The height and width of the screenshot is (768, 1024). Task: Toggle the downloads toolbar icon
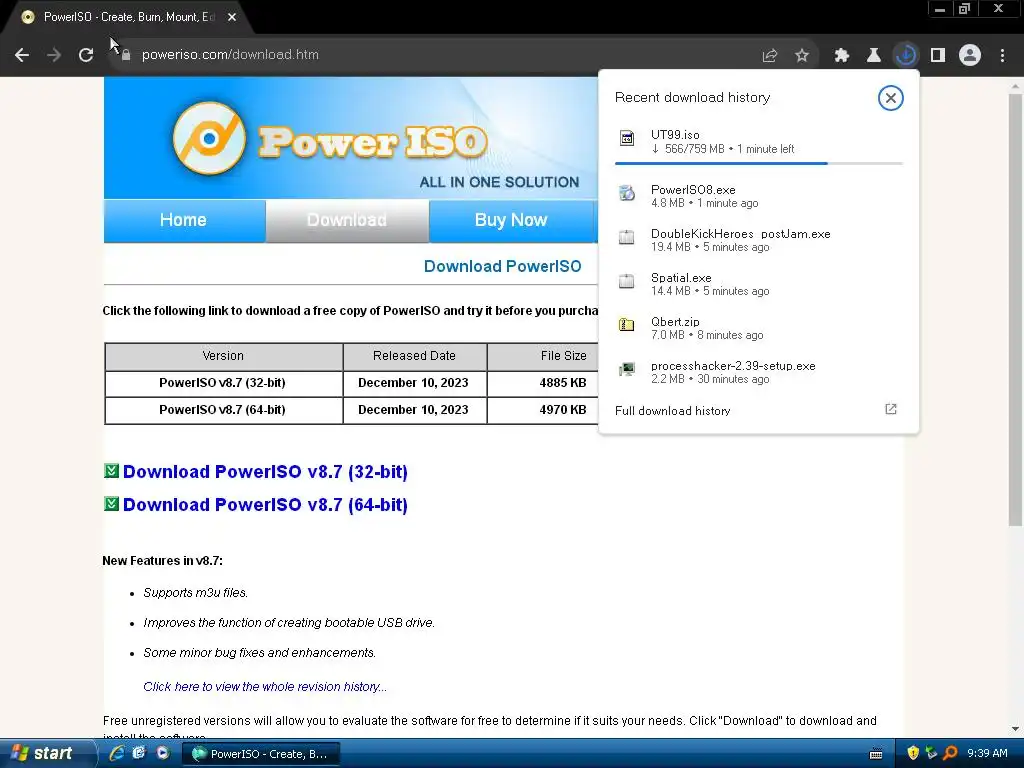click(906, 56)
